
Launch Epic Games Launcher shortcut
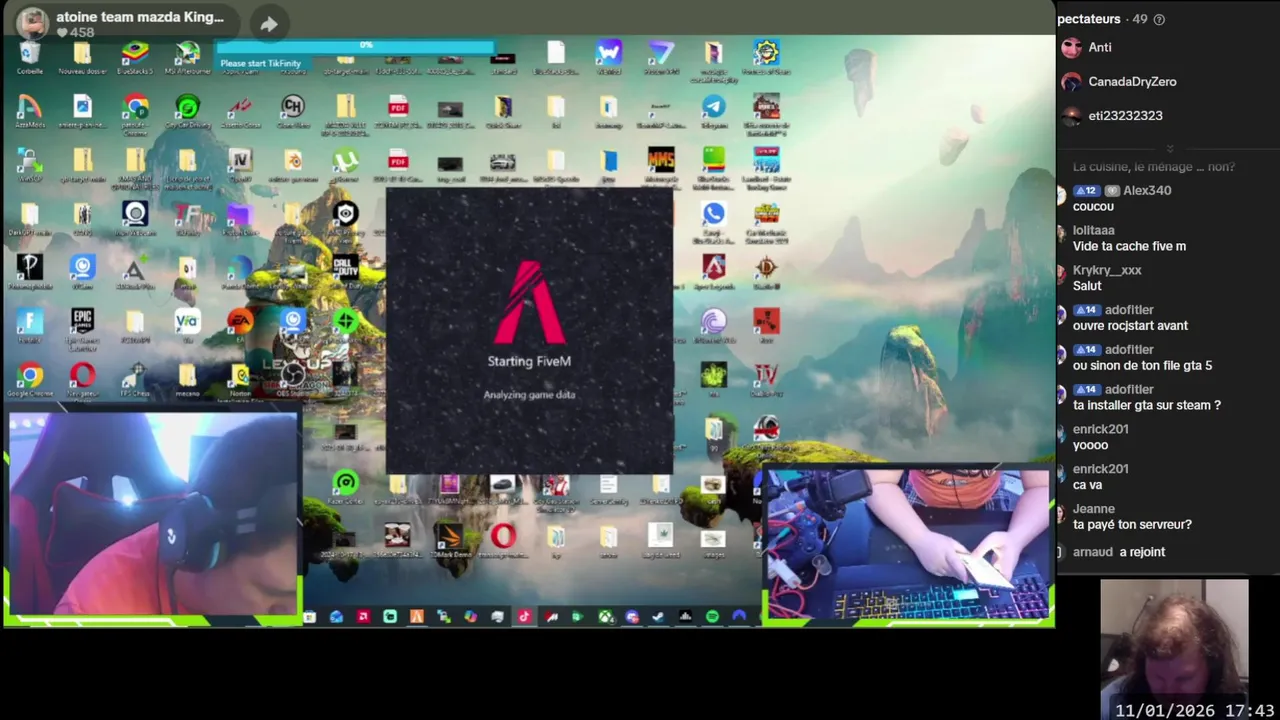point(82,329)
